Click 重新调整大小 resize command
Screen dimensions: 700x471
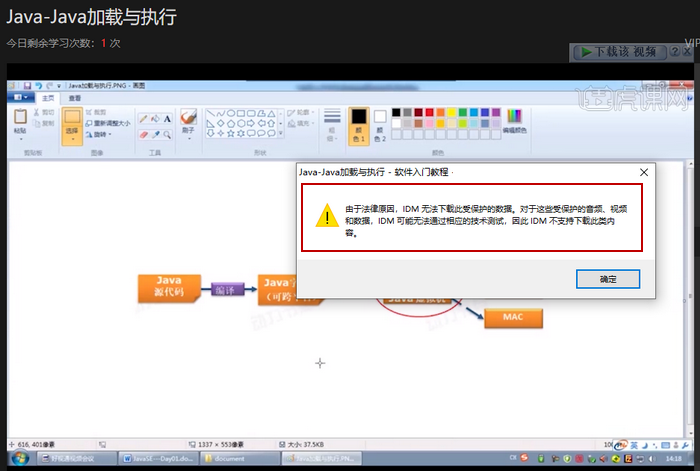coord(108,123)
